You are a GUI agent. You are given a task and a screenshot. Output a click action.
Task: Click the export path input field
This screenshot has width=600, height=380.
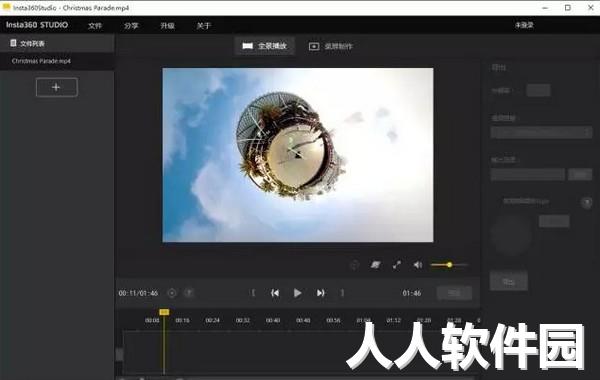(528, 175)
